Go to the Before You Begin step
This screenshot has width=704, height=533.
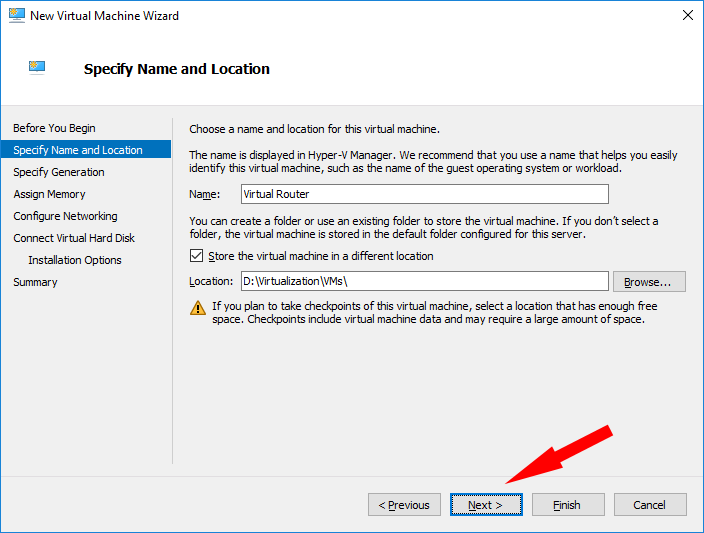(54, 128)
